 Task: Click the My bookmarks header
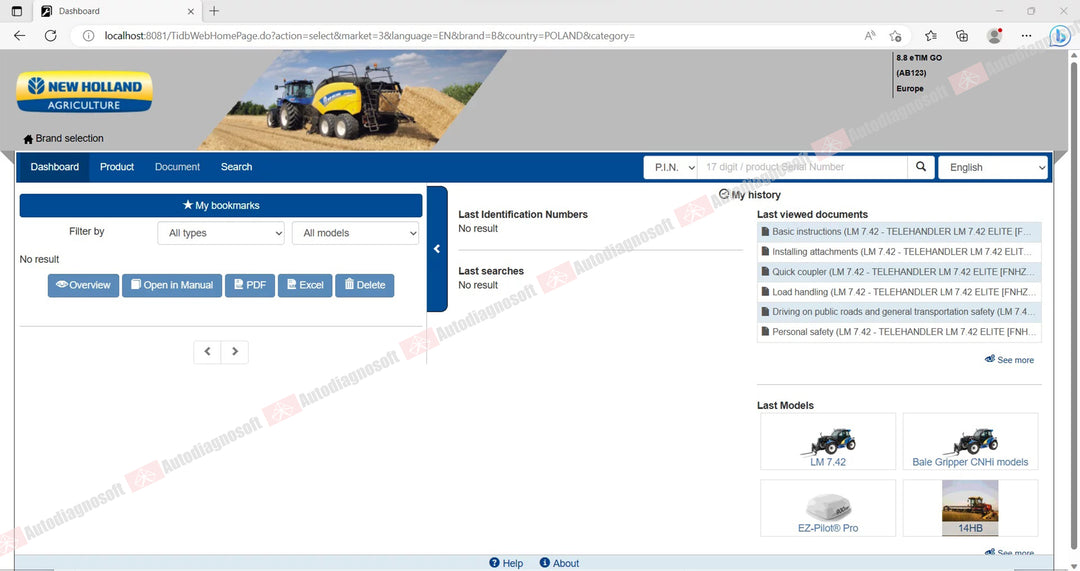[x=220, y=205]
